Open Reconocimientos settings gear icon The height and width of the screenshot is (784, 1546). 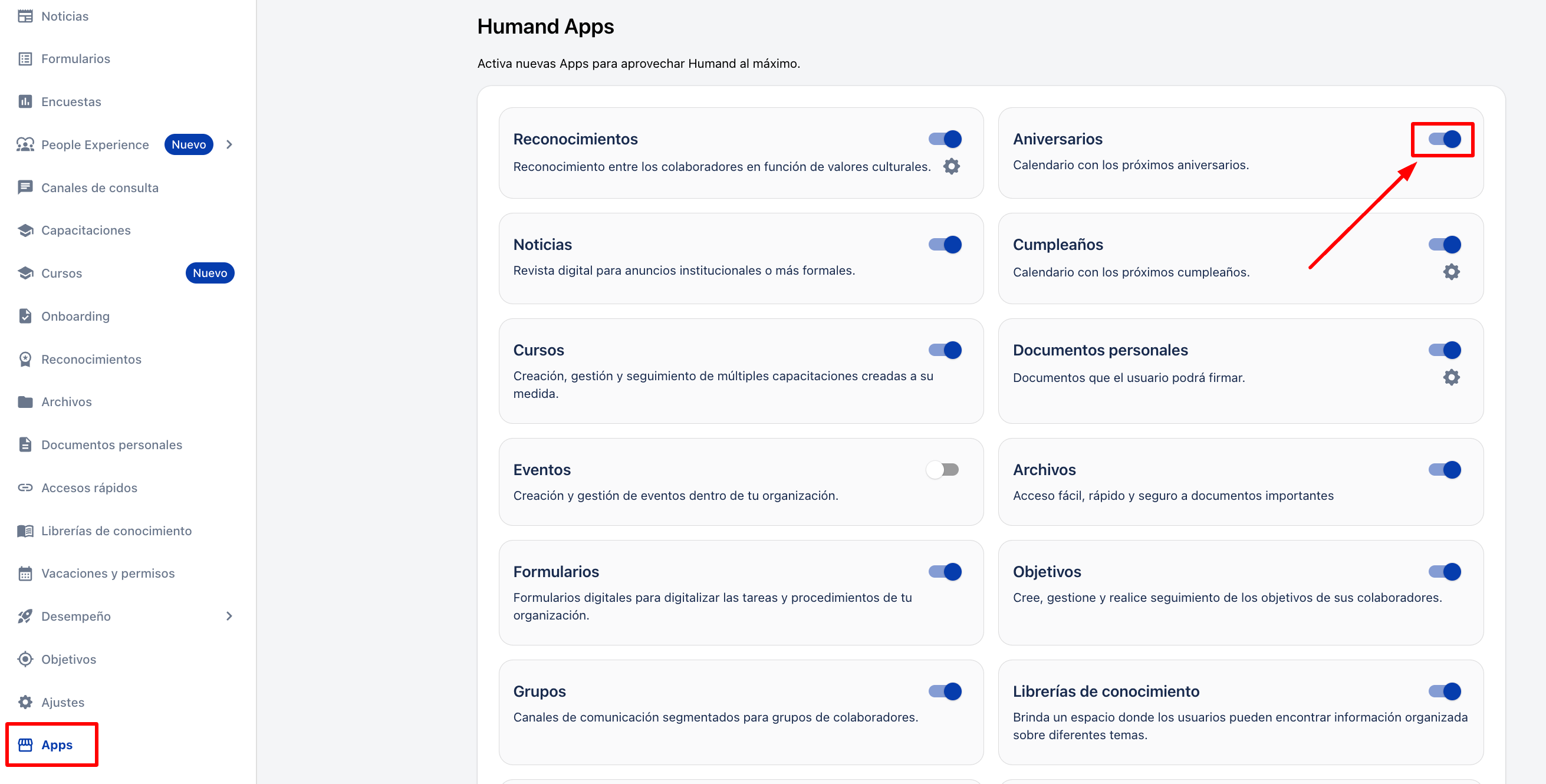[x=951, y=166]
